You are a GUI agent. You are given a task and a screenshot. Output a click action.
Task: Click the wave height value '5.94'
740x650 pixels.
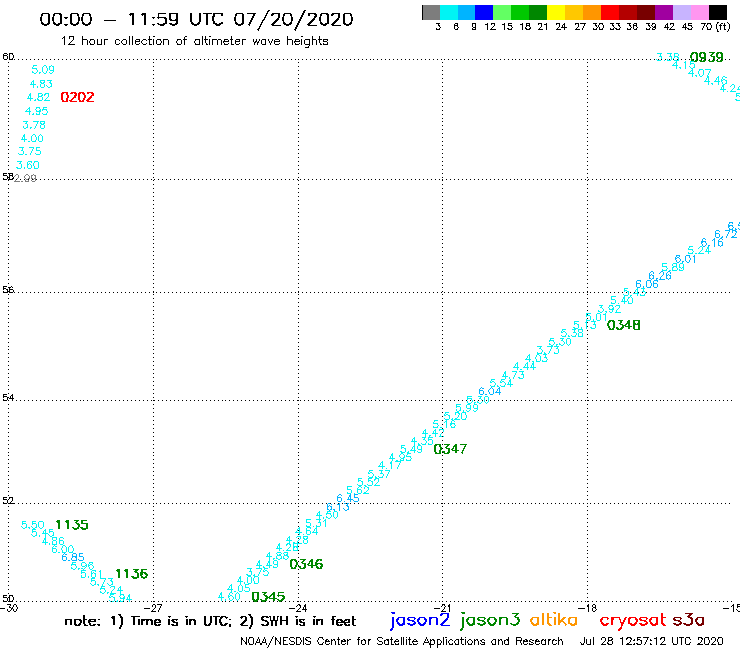click(120, 598)
